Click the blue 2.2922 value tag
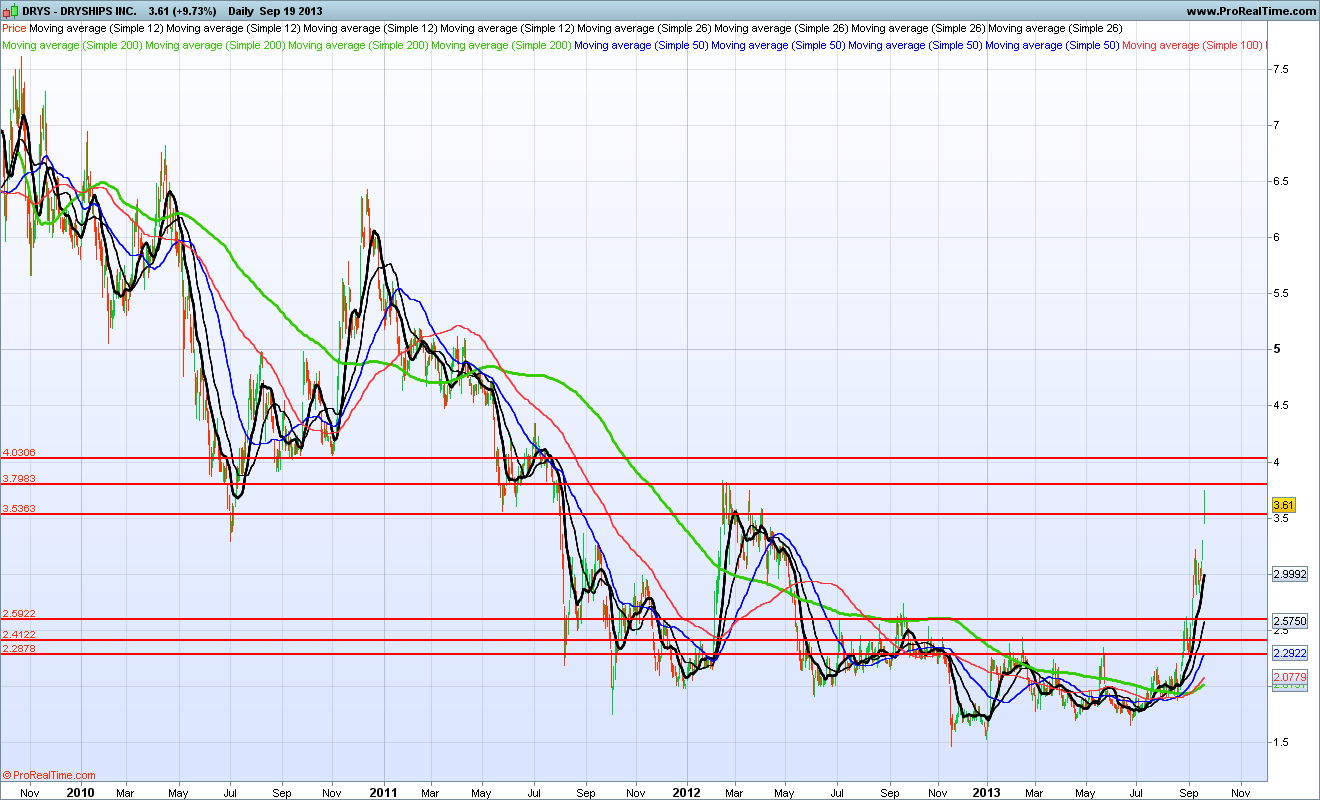 (1289, 654)
